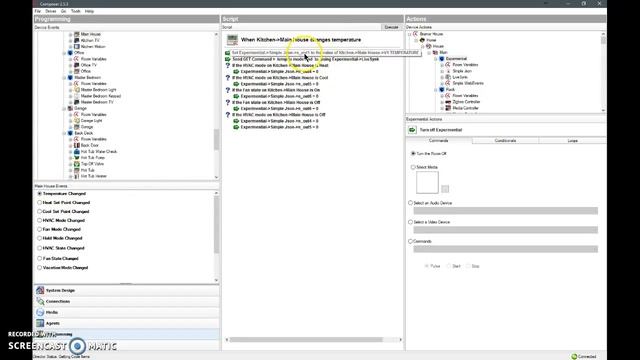This screenshot has height=360, width=640.
Task: Click the small button beside Select Media box
Action: 445,189
